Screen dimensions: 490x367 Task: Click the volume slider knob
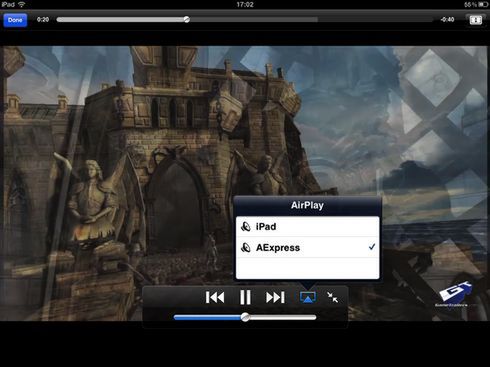tap(245, 317)
